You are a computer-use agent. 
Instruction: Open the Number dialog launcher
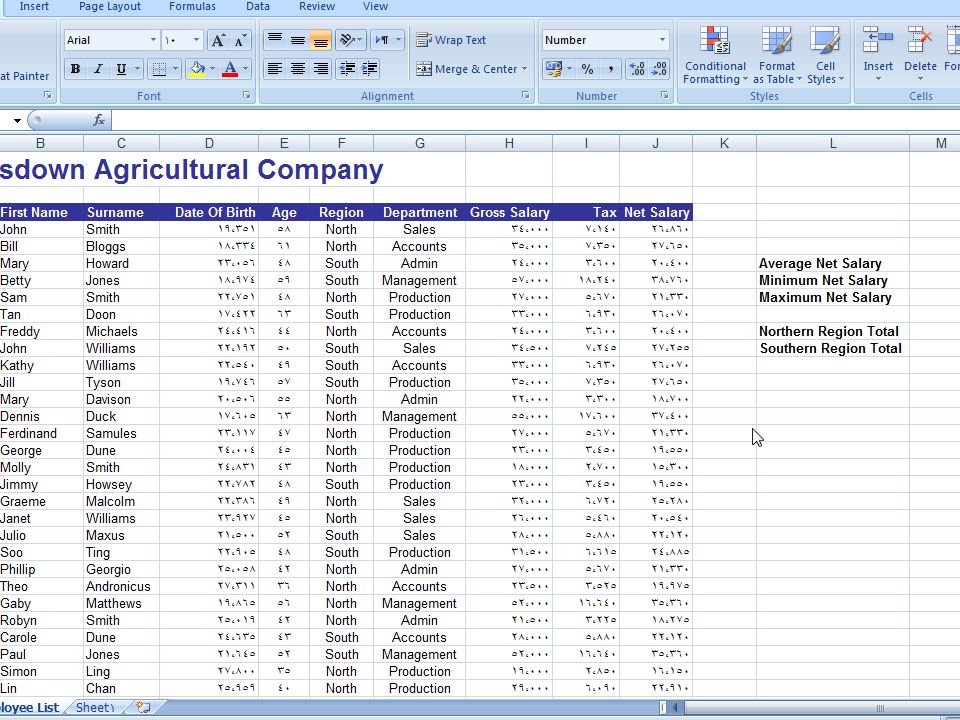click(x=665, y=96)
